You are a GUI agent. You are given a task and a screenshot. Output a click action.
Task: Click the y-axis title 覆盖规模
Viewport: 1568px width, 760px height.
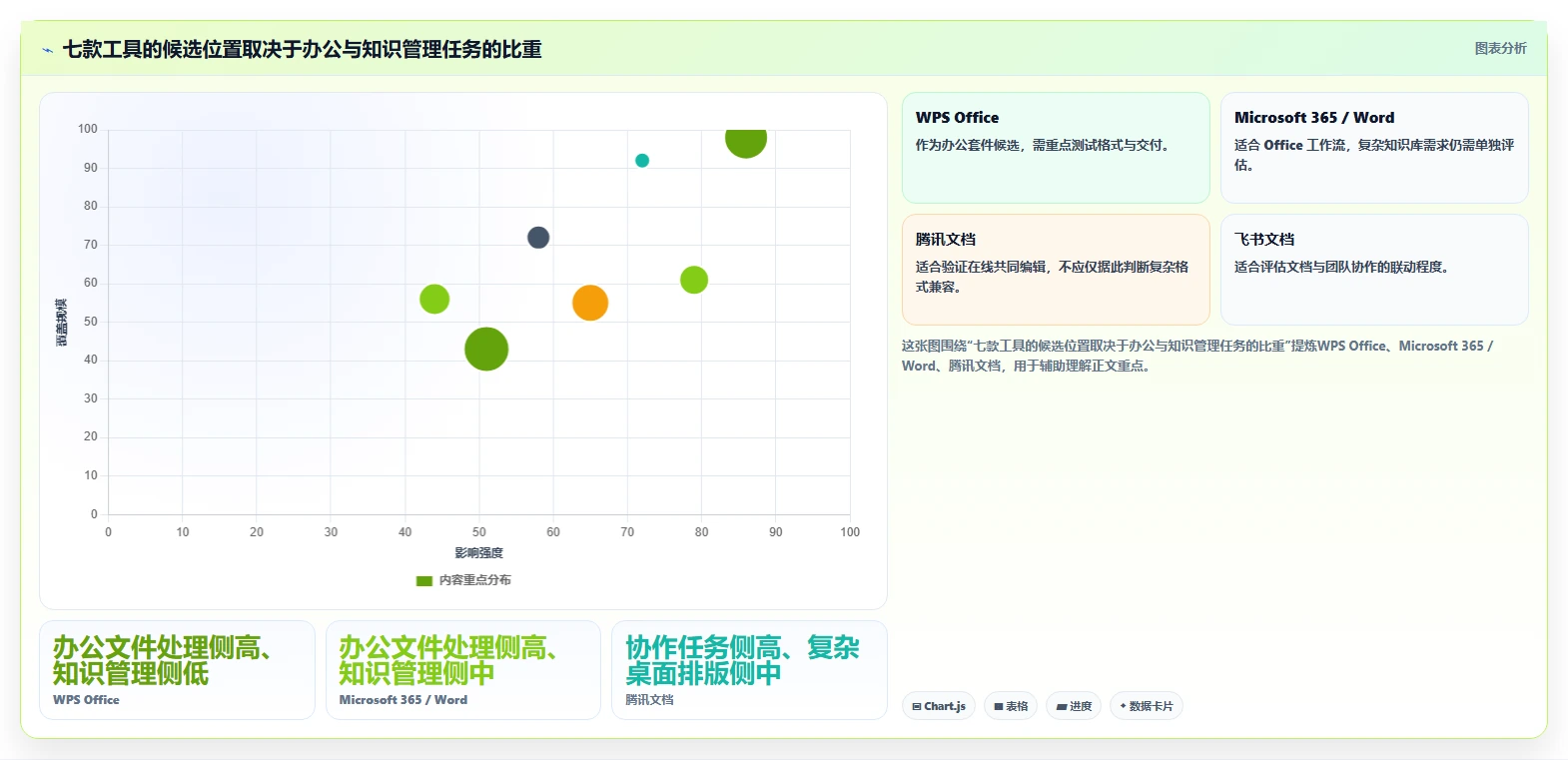(62, 323)
